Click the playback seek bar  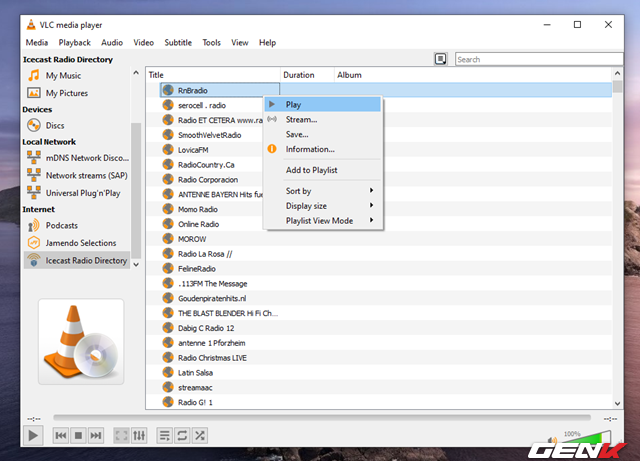click(x=322, y=417)
